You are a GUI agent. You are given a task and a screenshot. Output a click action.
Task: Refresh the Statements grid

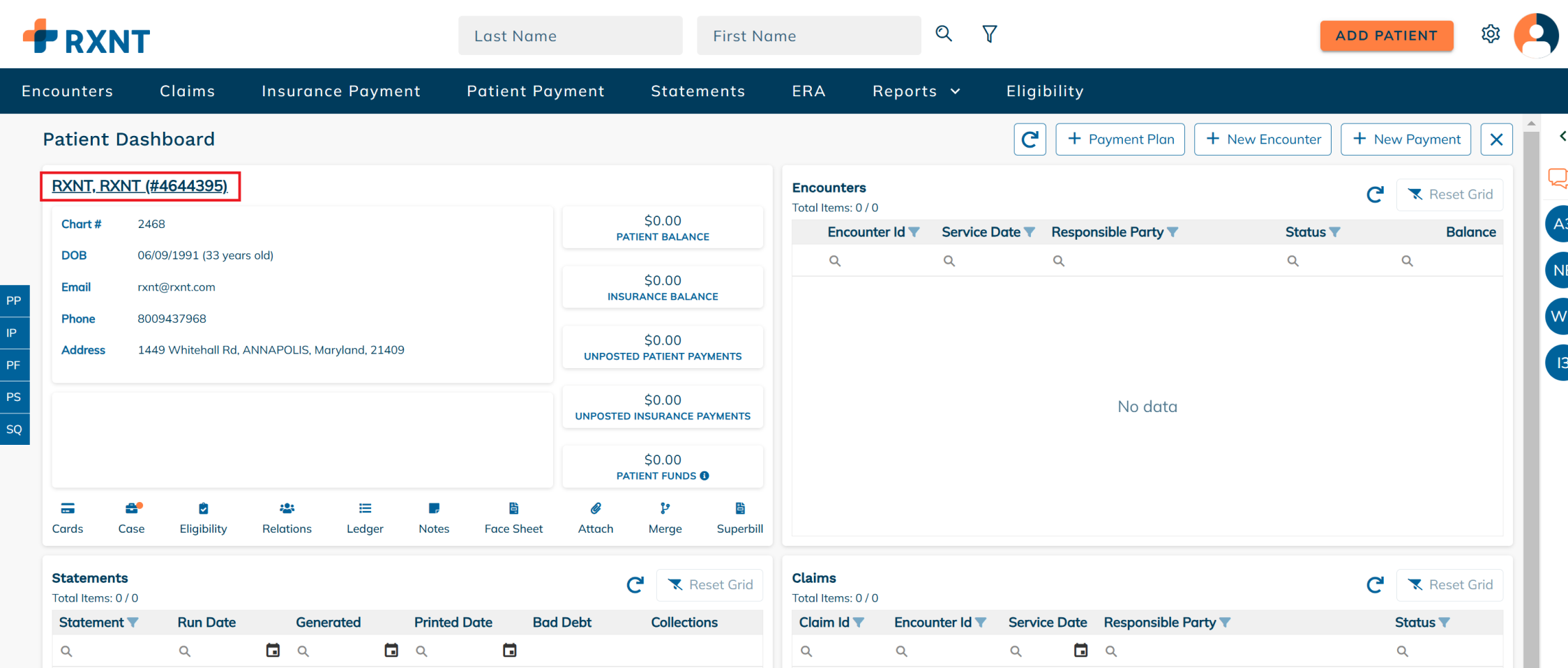pyautogui.click(x=635, y=585)
